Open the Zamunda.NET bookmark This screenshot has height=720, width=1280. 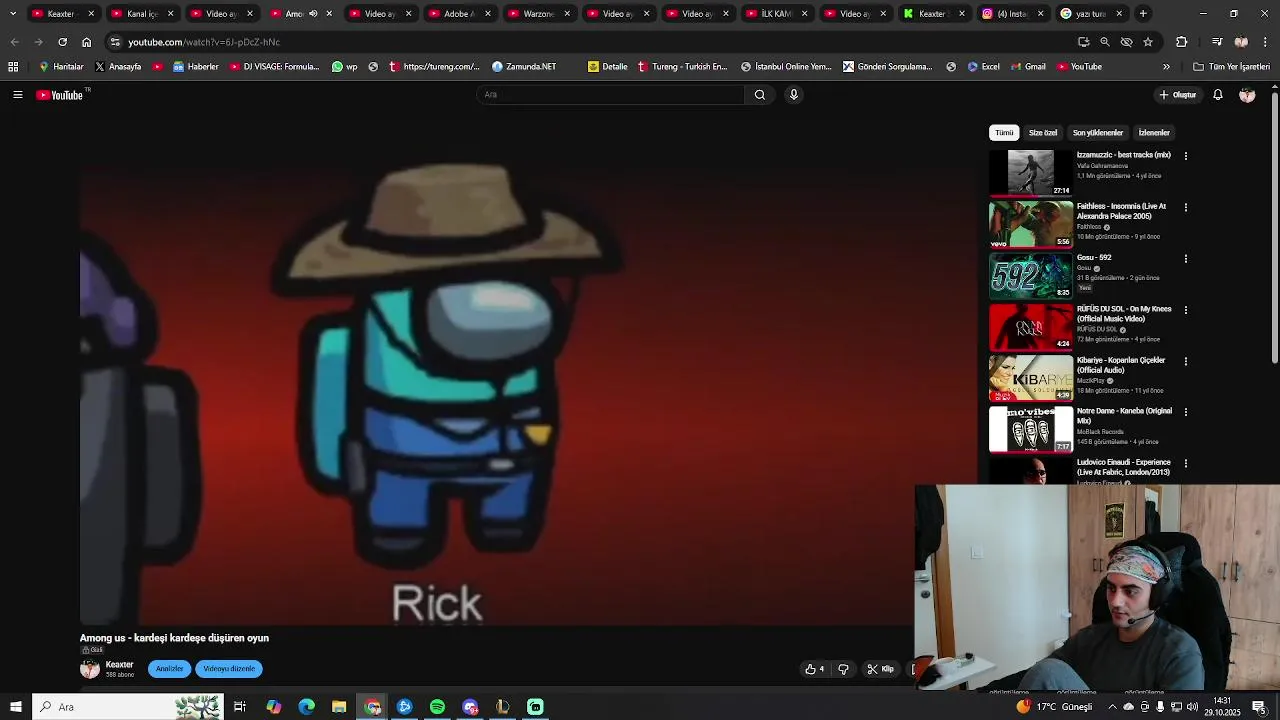click(524, 67)
